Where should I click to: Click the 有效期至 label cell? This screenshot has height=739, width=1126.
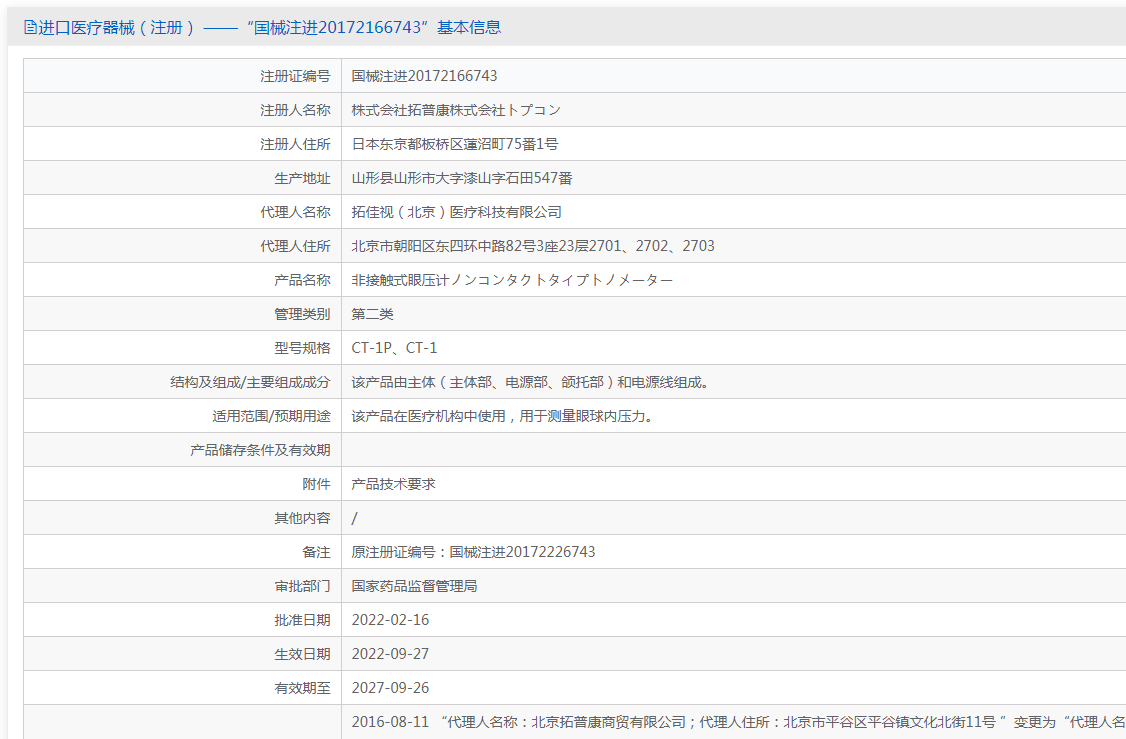pos(182,689)
